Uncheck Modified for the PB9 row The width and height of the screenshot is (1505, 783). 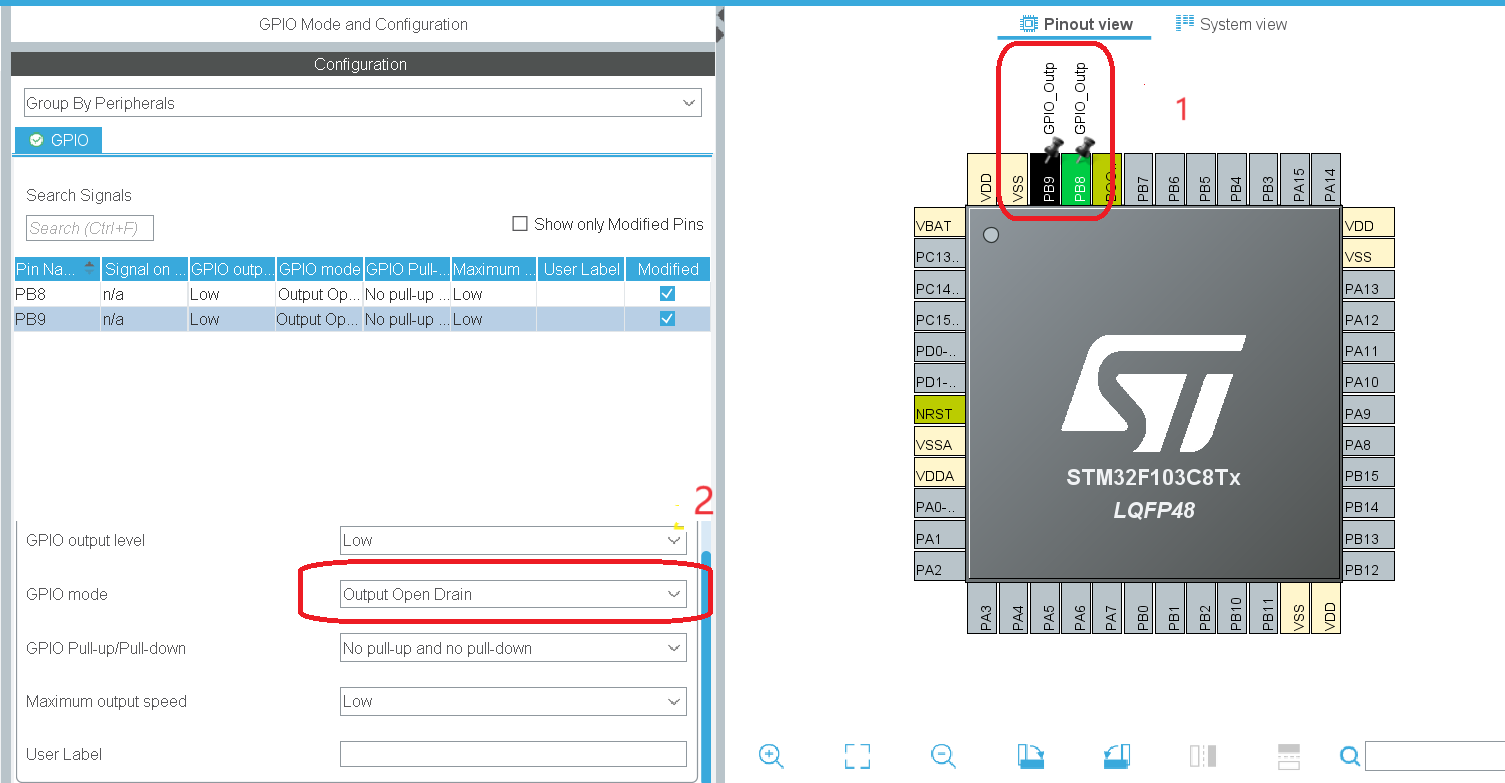tap(667, 318)
